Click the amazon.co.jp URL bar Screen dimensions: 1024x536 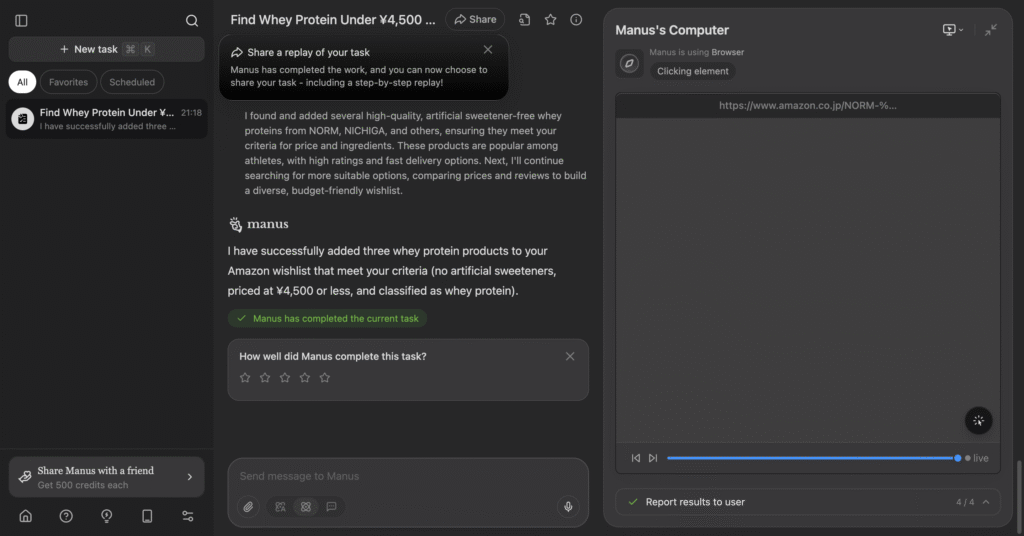808,105
